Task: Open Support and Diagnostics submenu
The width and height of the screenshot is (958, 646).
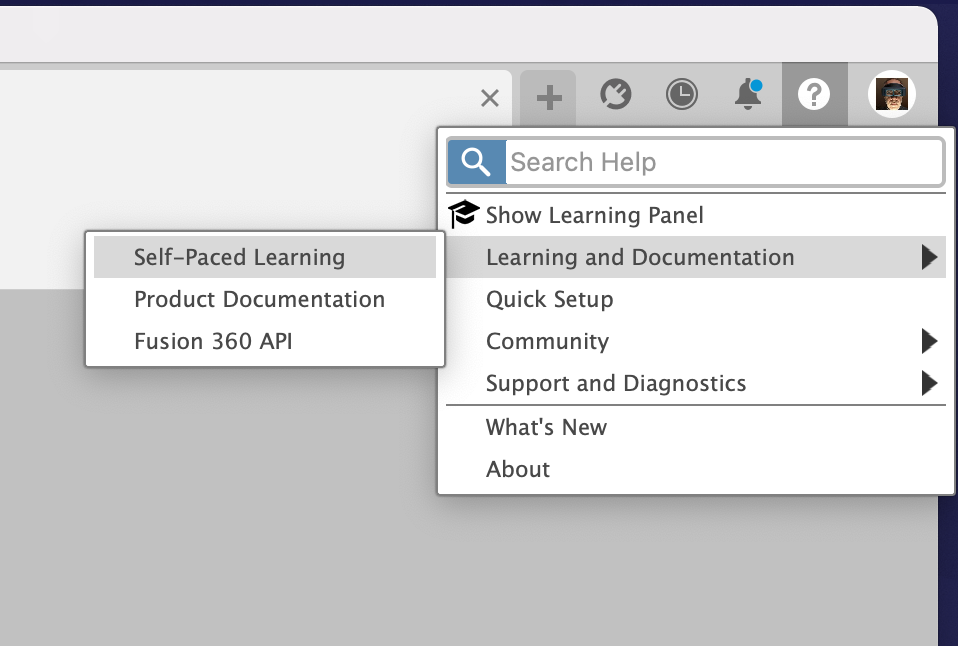Action: point(696,383)
